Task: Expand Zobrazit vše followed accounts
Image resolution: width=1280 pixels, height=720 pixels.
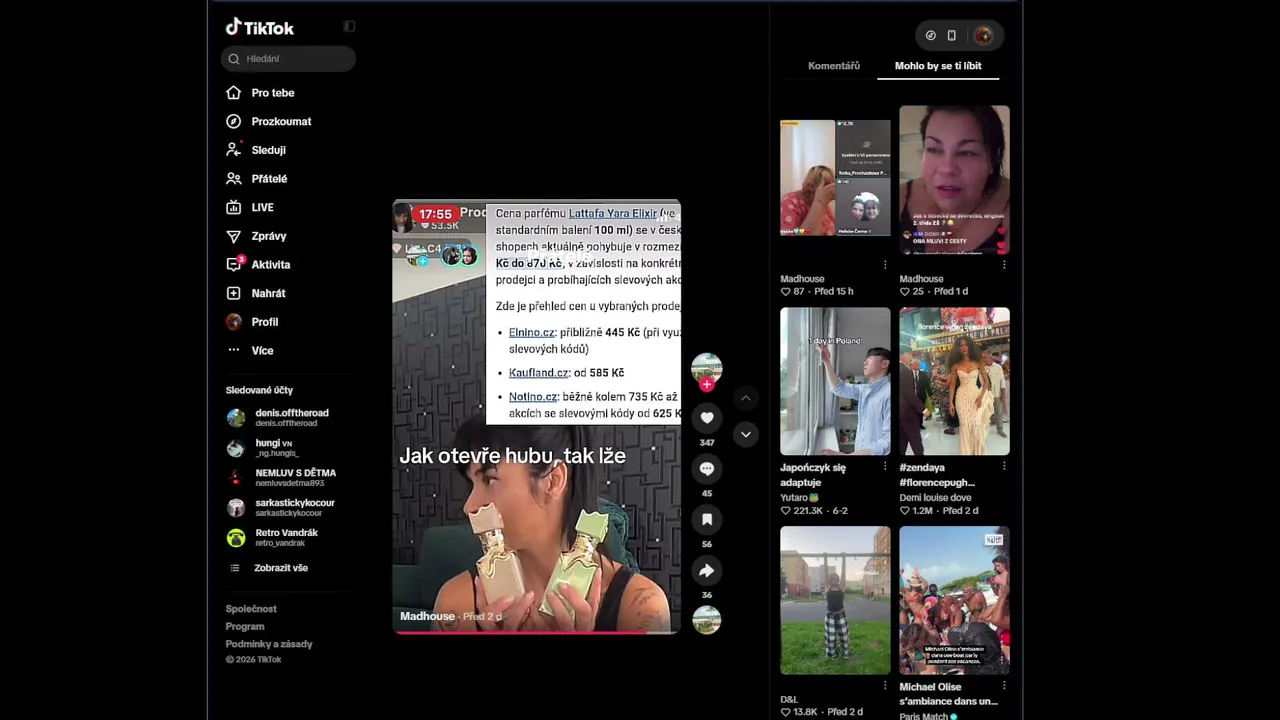Action: 280,568
